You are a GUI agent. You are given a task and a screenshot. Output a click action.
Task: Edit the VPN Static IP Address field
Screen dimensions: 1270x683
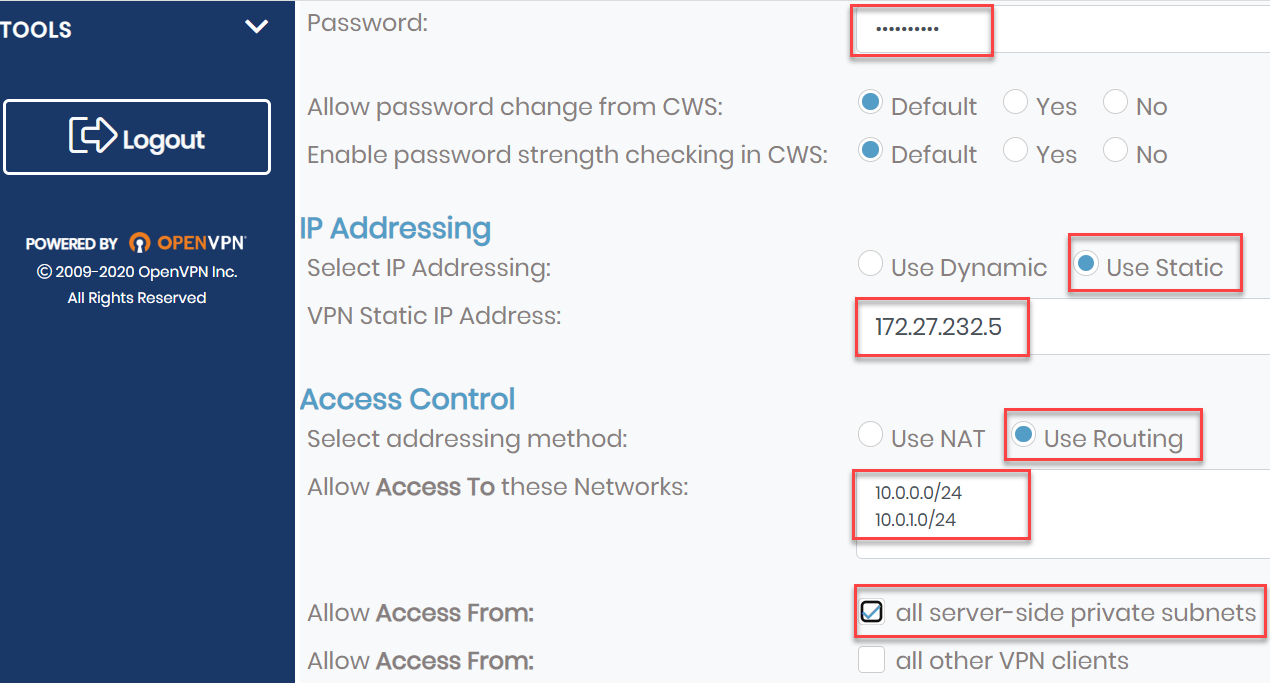coord(940,327)
